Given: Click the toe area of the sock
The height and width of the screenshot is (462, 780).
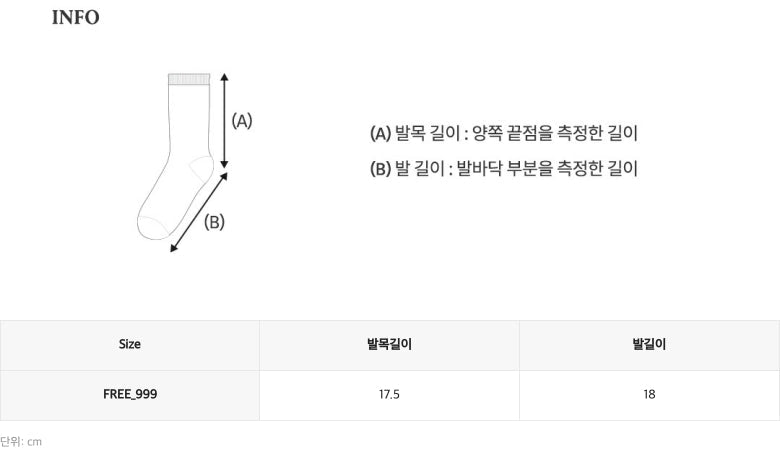Looking at the screenshot, I should pos(153,224).
